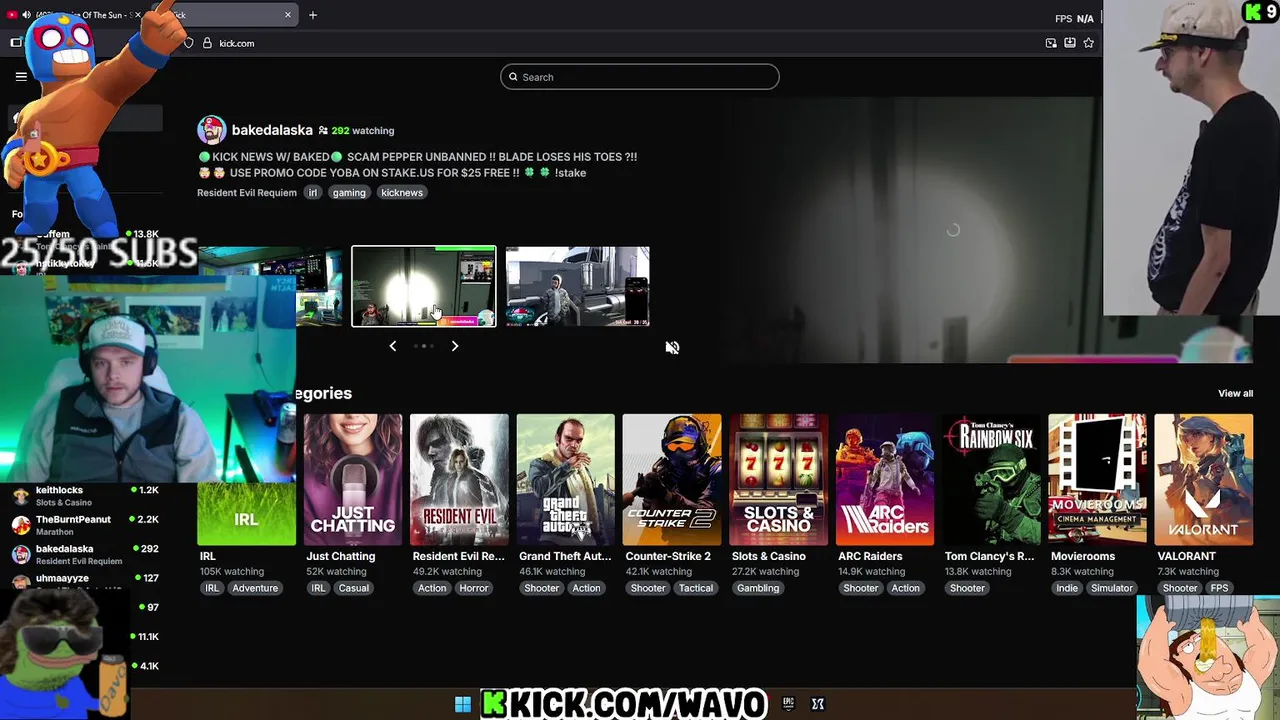Screen dimensions: 1280x720
Task: Click the FPS tag under VALORANT
Action: pos(1220,588)
